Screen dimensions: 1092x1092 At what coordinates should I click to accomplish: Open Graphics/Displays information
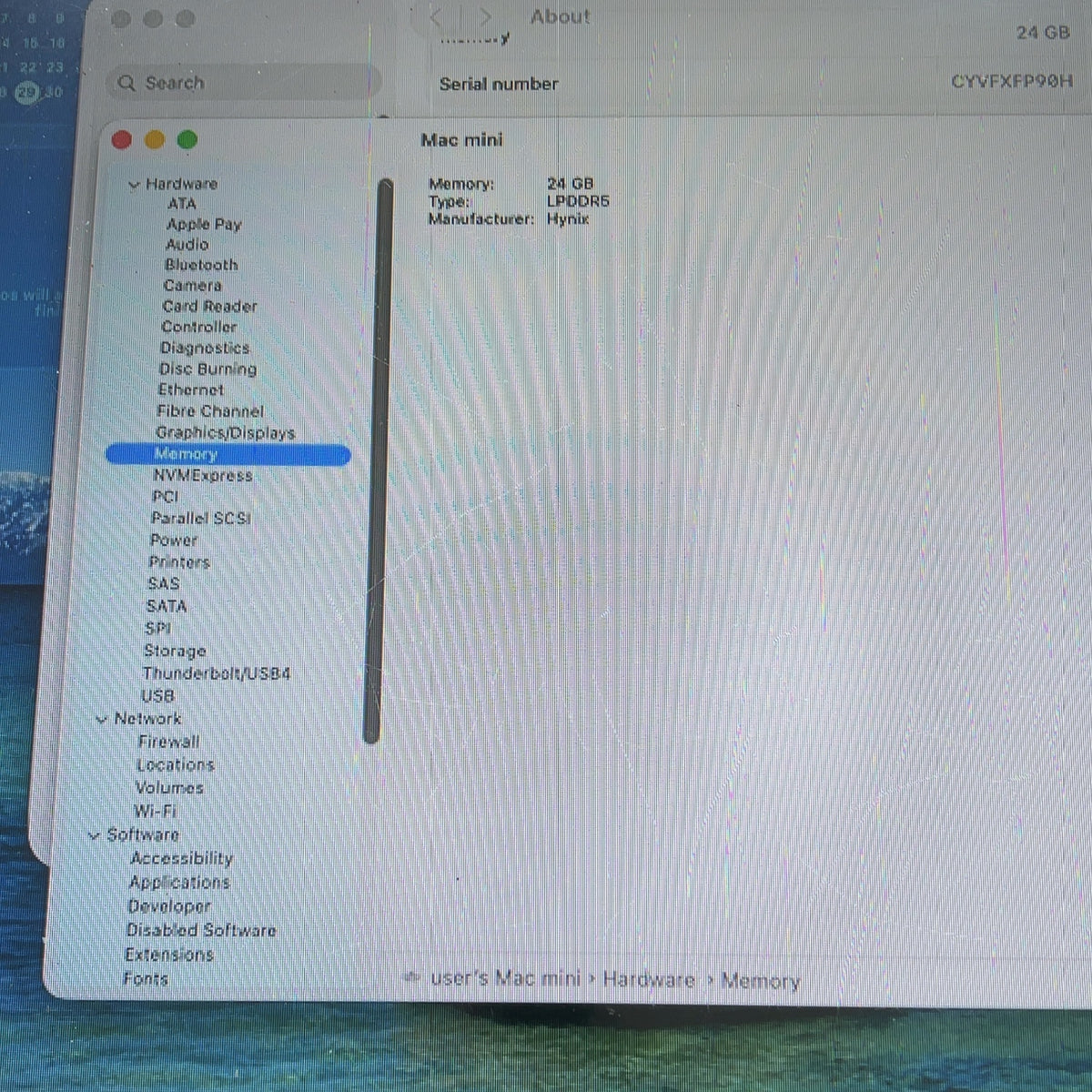coord(225,433)
